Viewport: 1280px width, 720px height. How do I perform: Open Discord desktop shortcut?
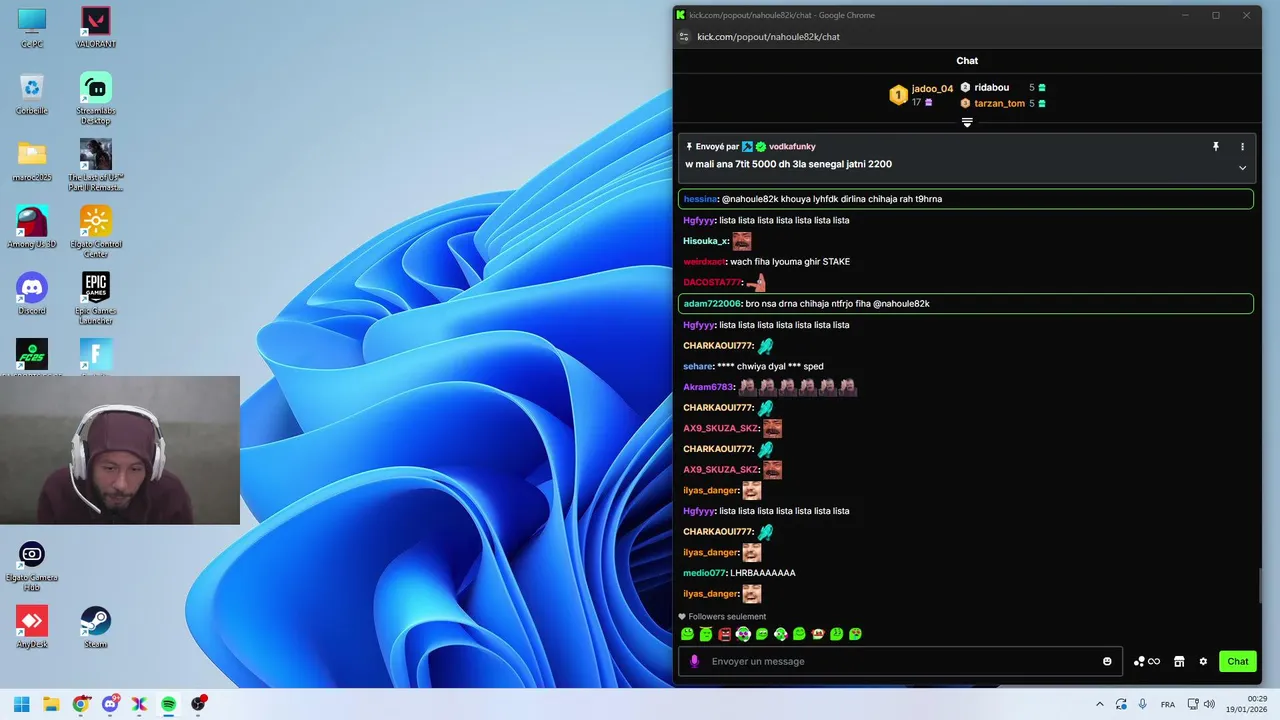coord(32,294)
